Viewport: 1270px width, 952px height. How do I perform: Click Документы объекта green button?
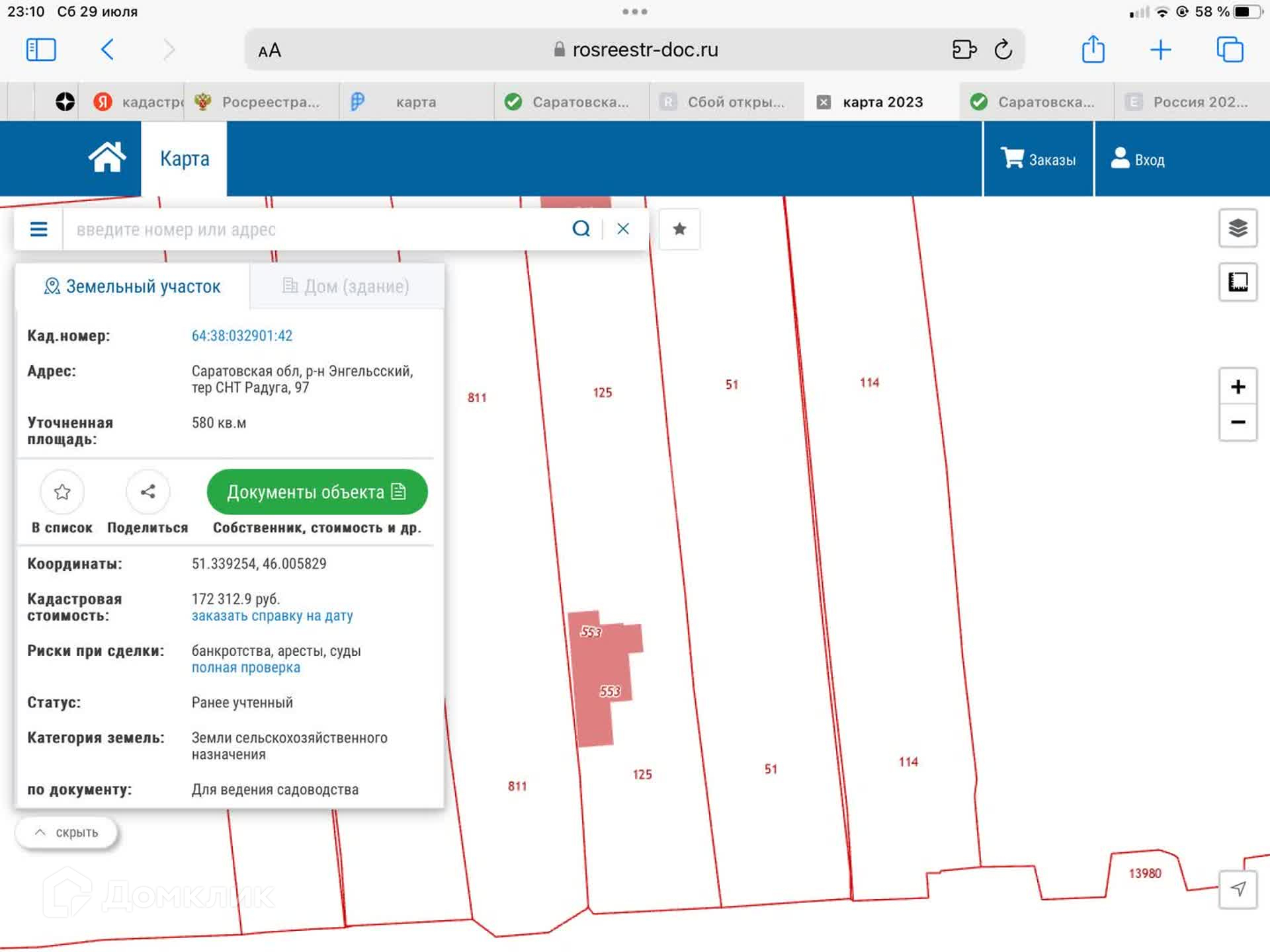317,492
